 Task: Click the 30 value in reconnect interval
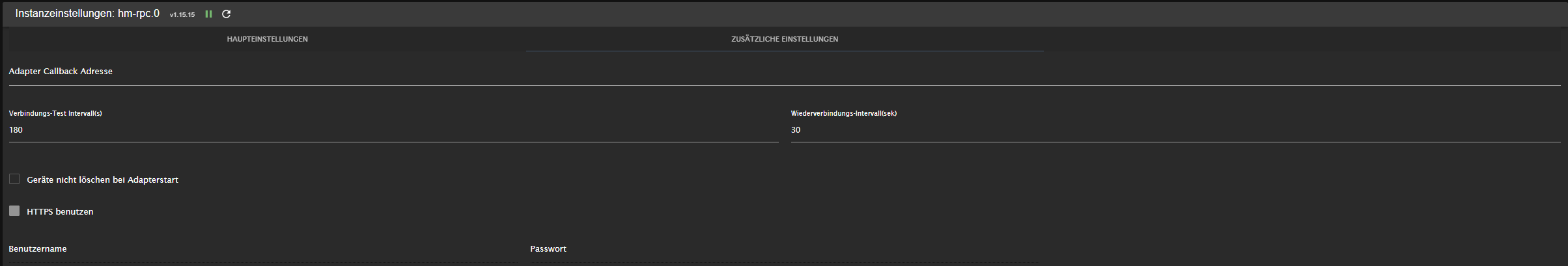point(796,130)
